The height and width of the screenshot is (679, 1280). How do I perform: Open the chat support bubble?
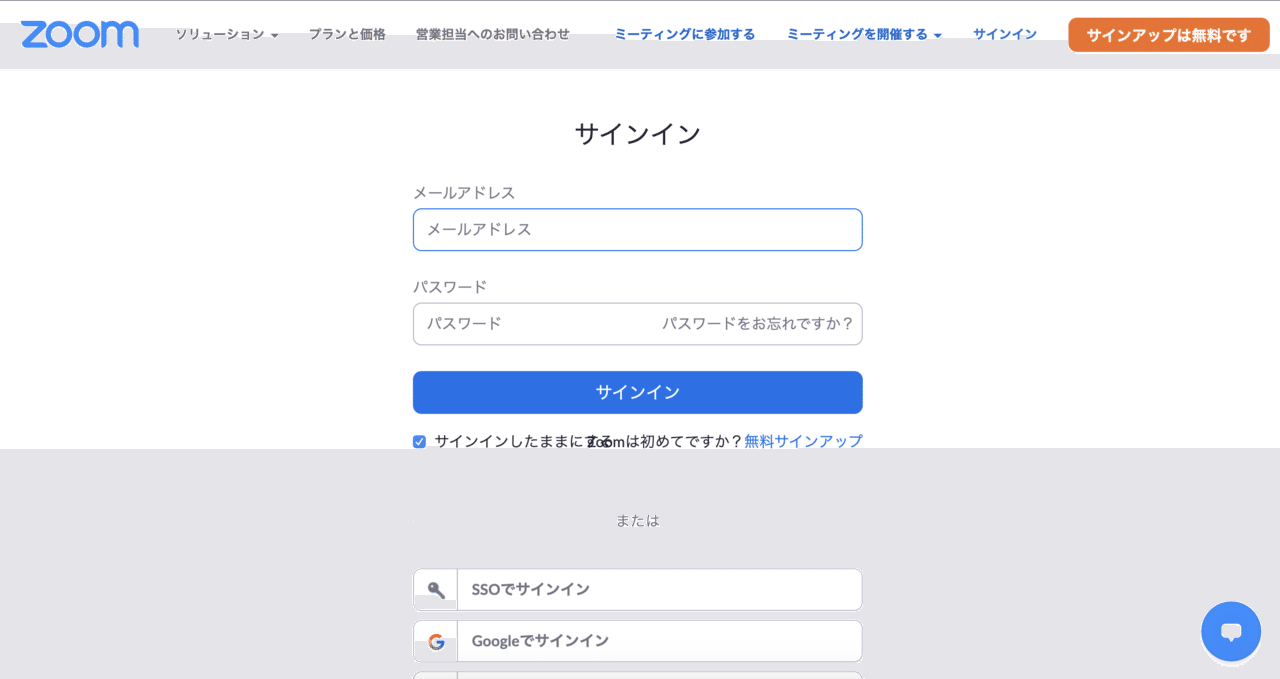click(x=1230, y=632)
